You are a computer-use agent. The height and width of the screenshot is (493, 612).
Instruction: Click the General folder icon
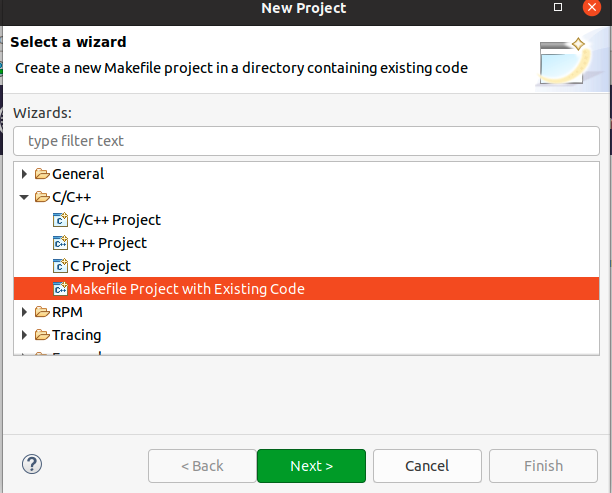[42, 174]
